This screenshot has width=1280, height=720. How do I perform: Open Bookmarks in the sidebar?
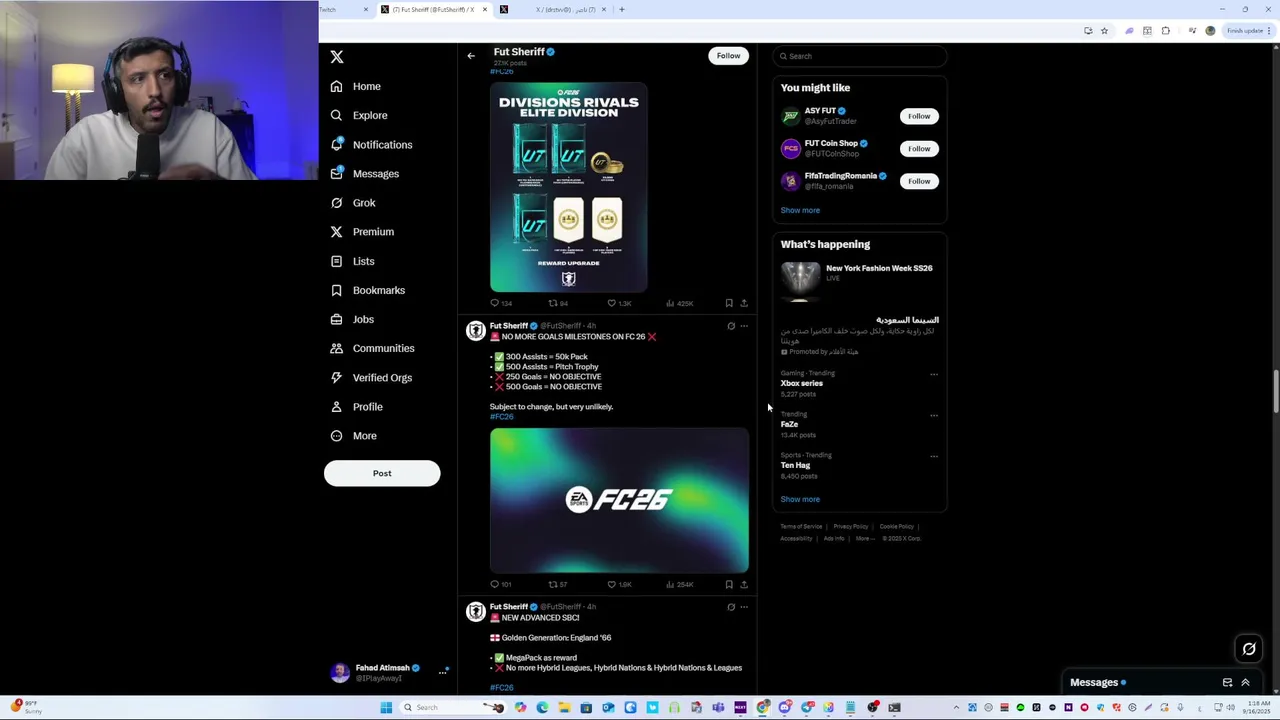click(x=368, y=290)
